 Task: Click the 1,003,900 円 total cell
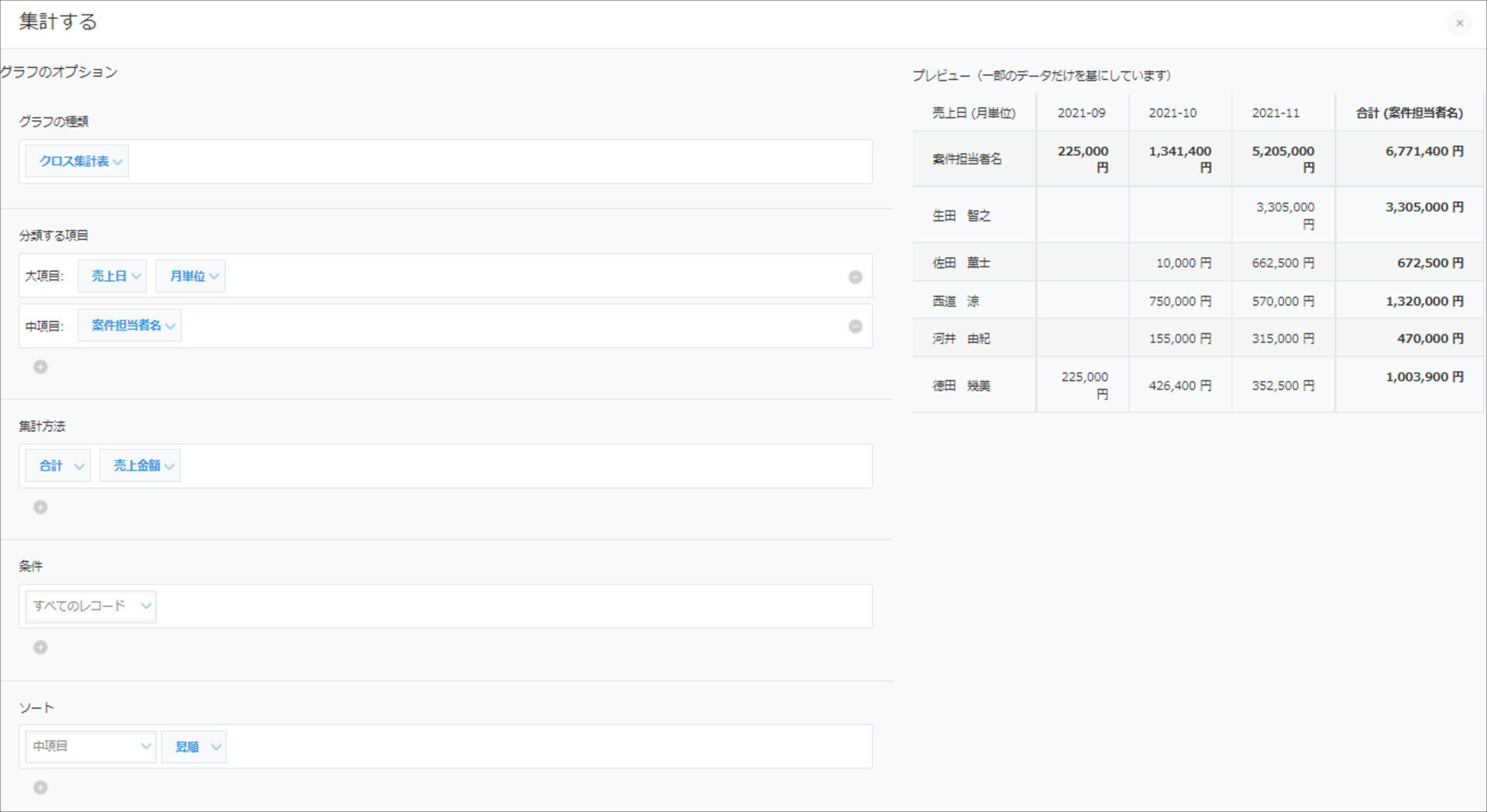(x=1410, y=385)
